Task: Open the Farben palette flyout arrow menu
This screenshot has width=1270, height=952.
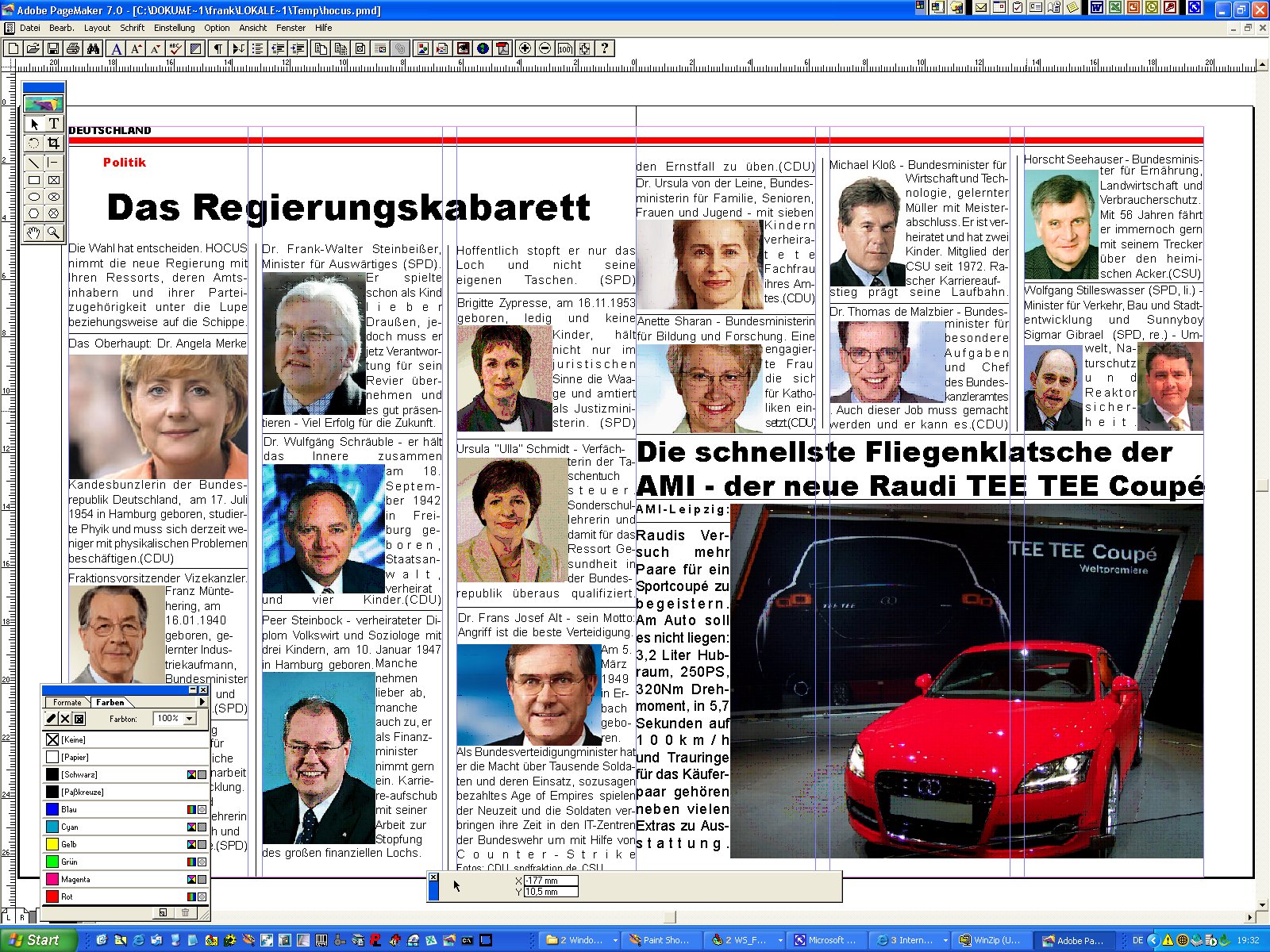Action: pyautogui.click(x=202, y=702)
